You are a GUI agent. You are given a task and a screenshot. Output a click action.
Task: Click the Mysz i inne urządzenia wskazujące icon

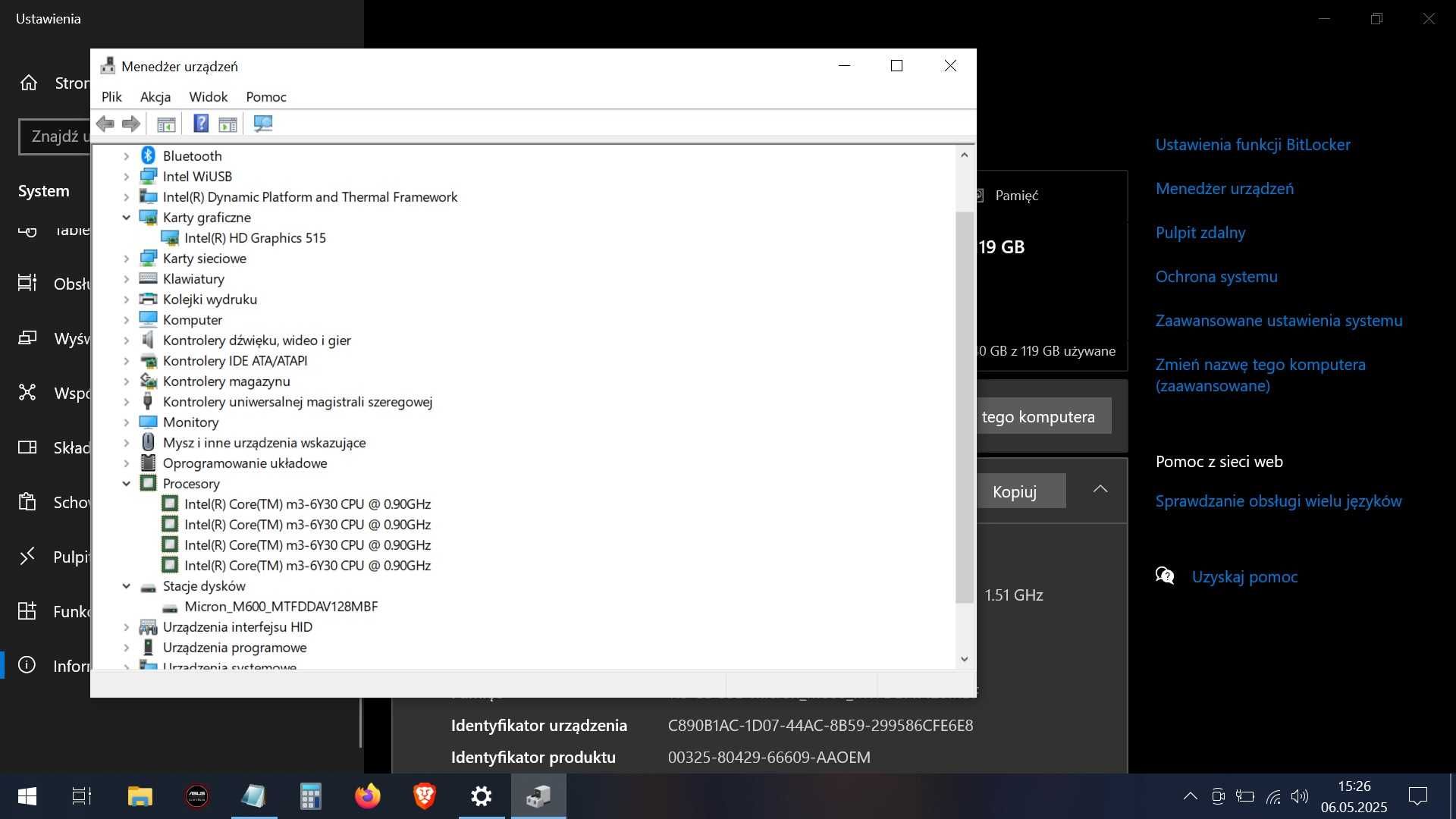tap(149, 443)
